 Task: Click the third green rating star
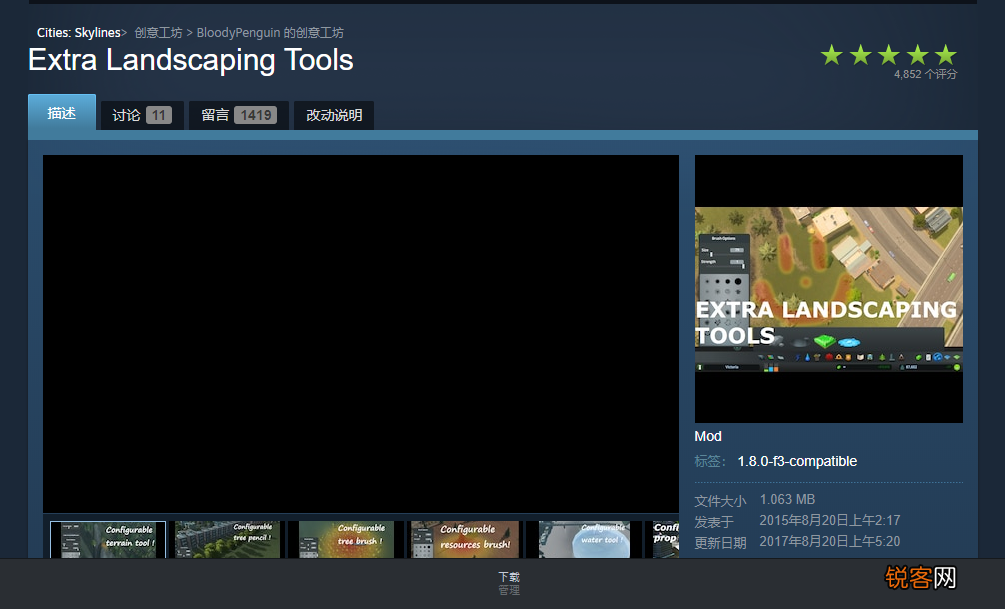pos(889,55)
